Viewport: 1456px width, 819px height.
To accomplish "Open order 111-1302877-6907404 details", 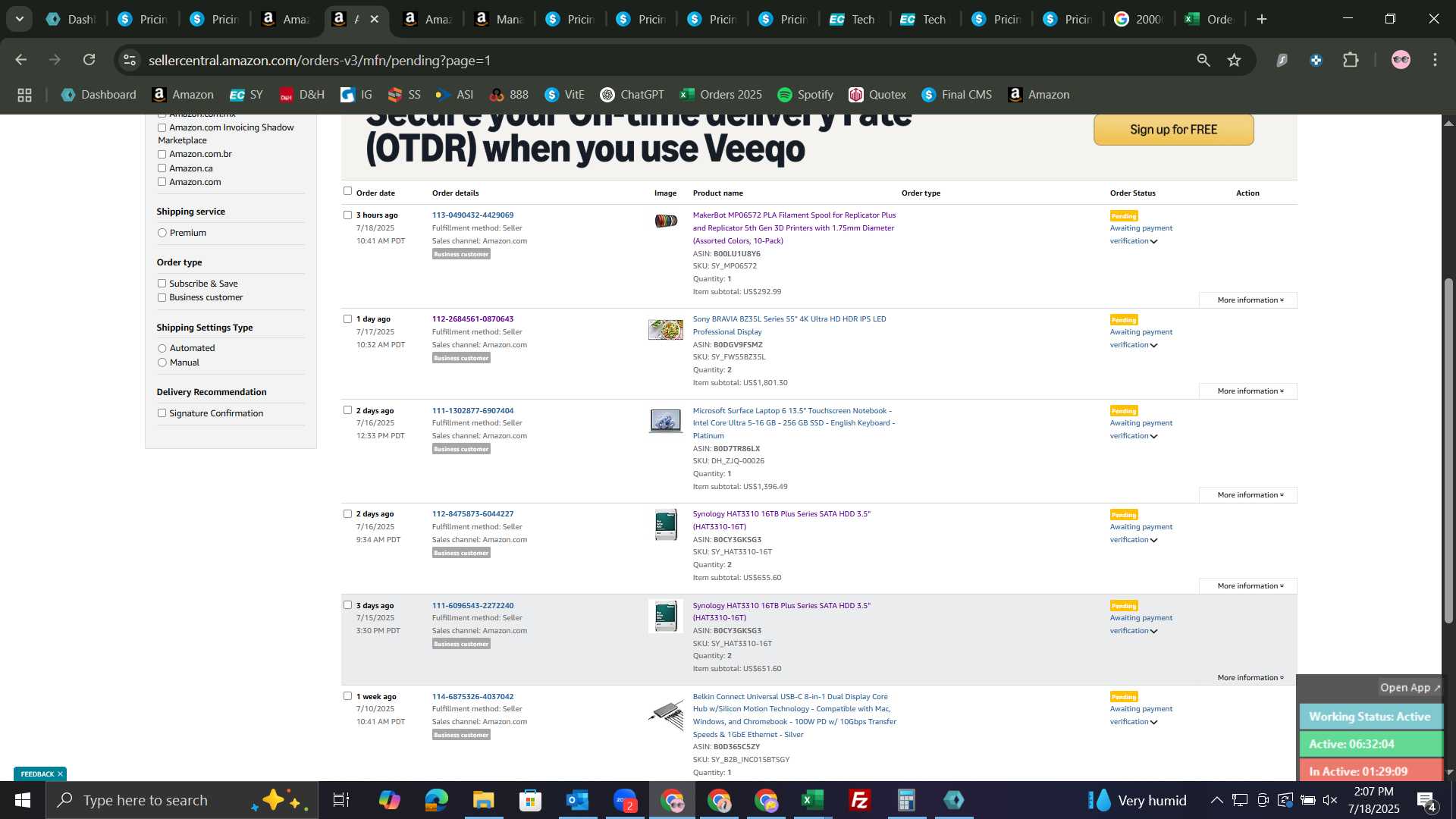I will click(x=472, y=410).
